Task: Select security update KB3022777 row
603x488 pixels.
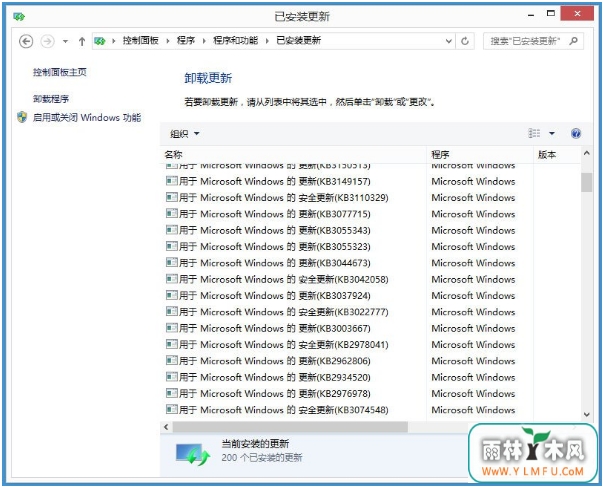Action: pos(370,312)
